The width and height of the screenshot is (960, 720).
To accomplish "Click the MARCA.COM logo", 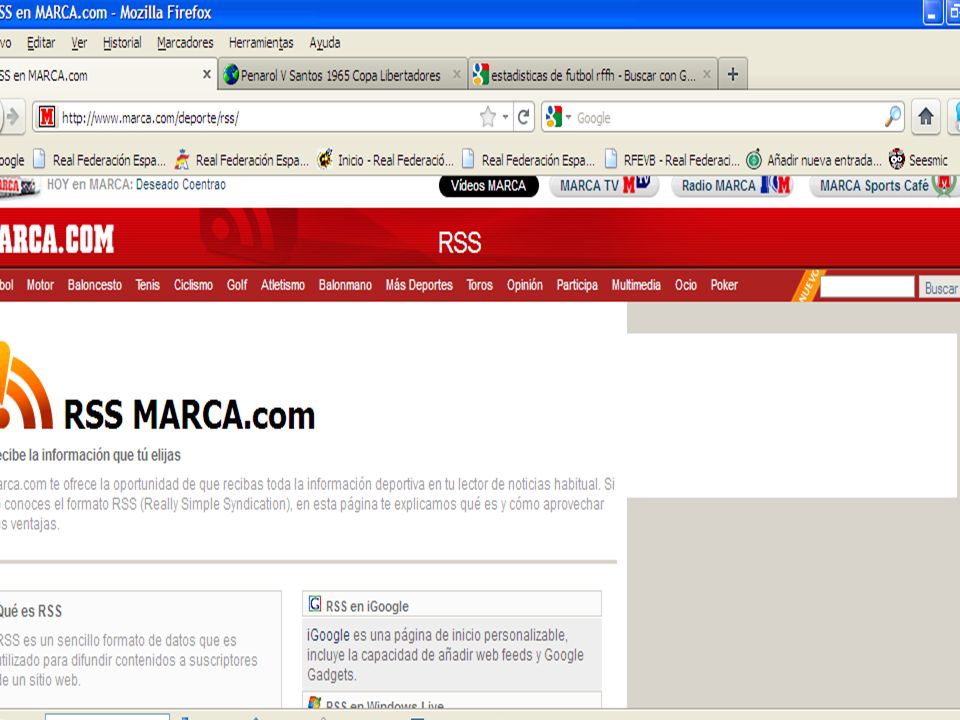I will tap(57, 239).
